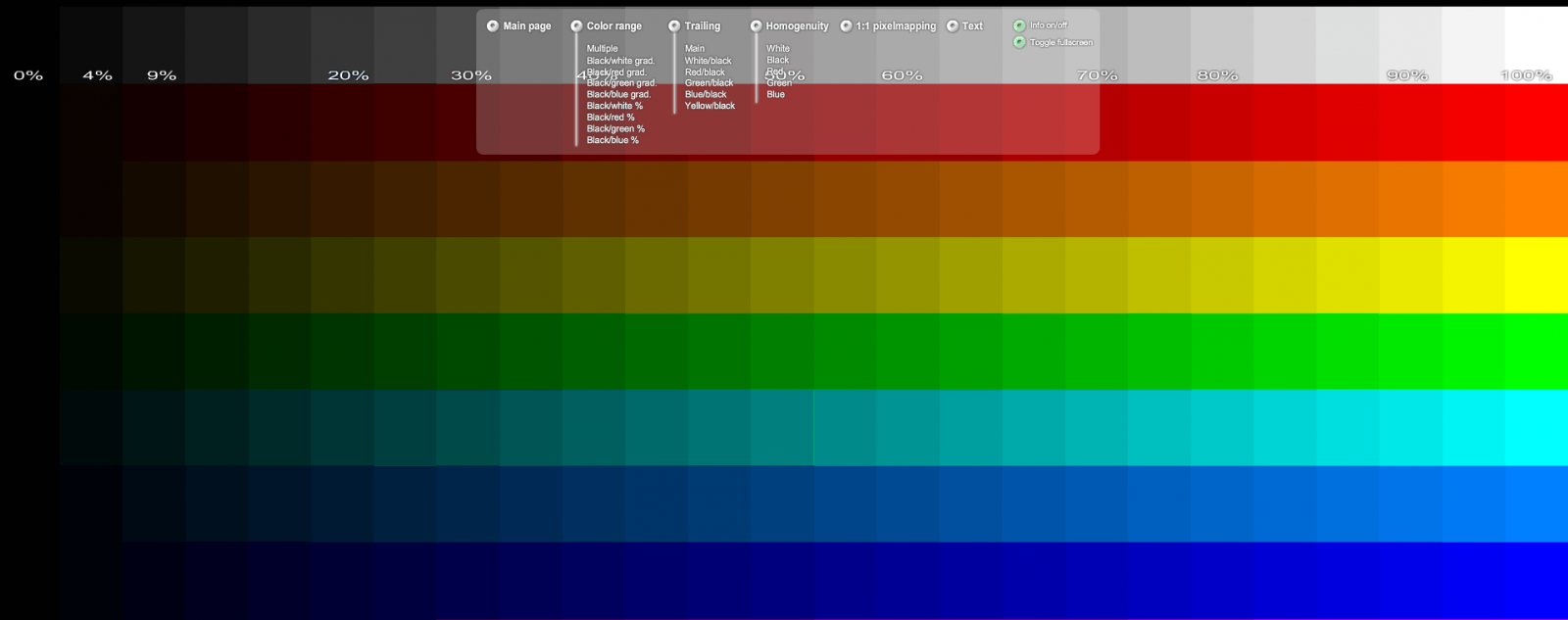Image resolution: width=1568 pixels, height=620 pixels.
Task: Click the 100% pure red swatch
Action: coord(1536,122)
